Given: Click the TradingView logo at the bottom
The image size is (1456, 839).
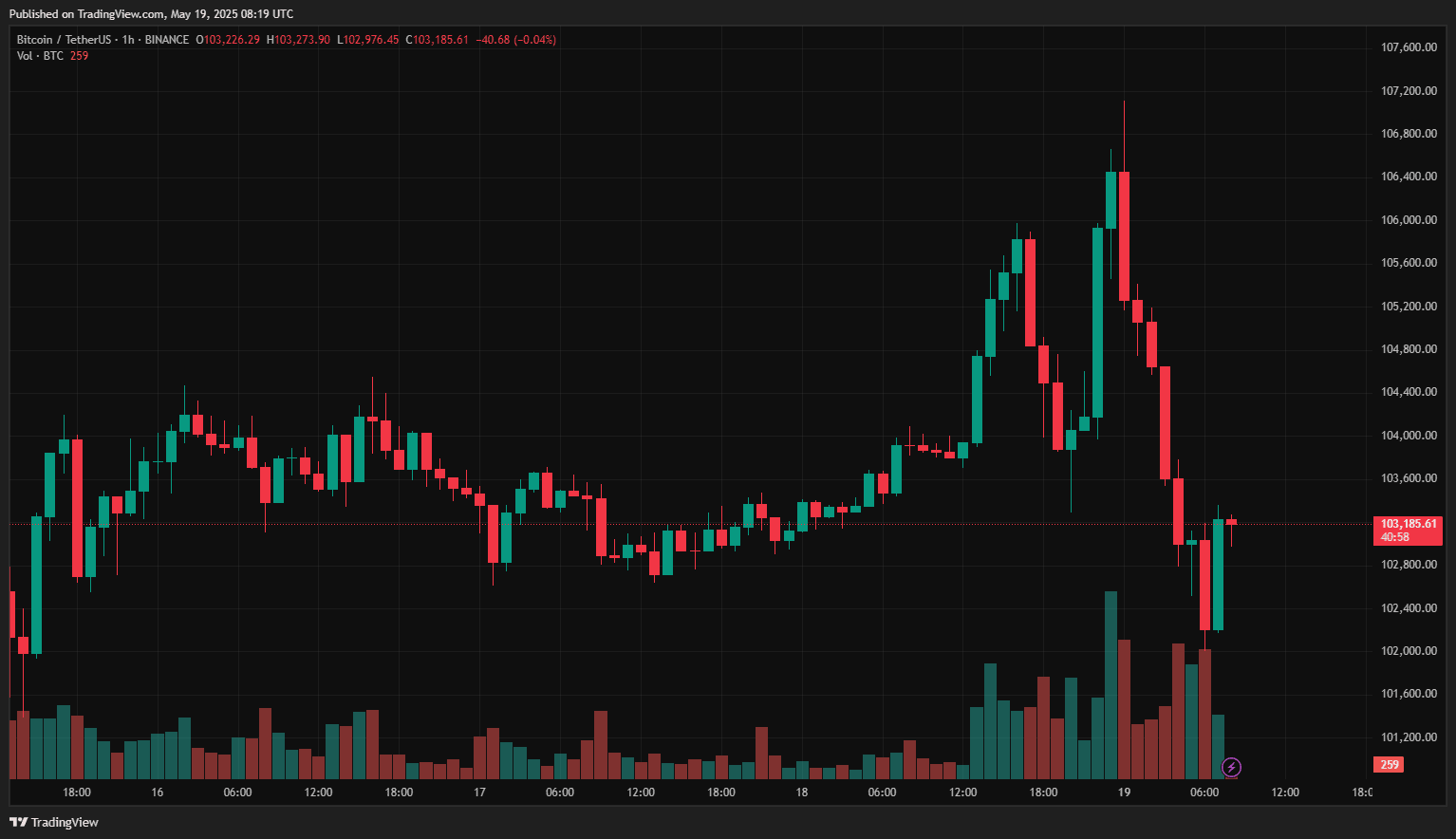Looking at the screenshot, I should (54, 822).
